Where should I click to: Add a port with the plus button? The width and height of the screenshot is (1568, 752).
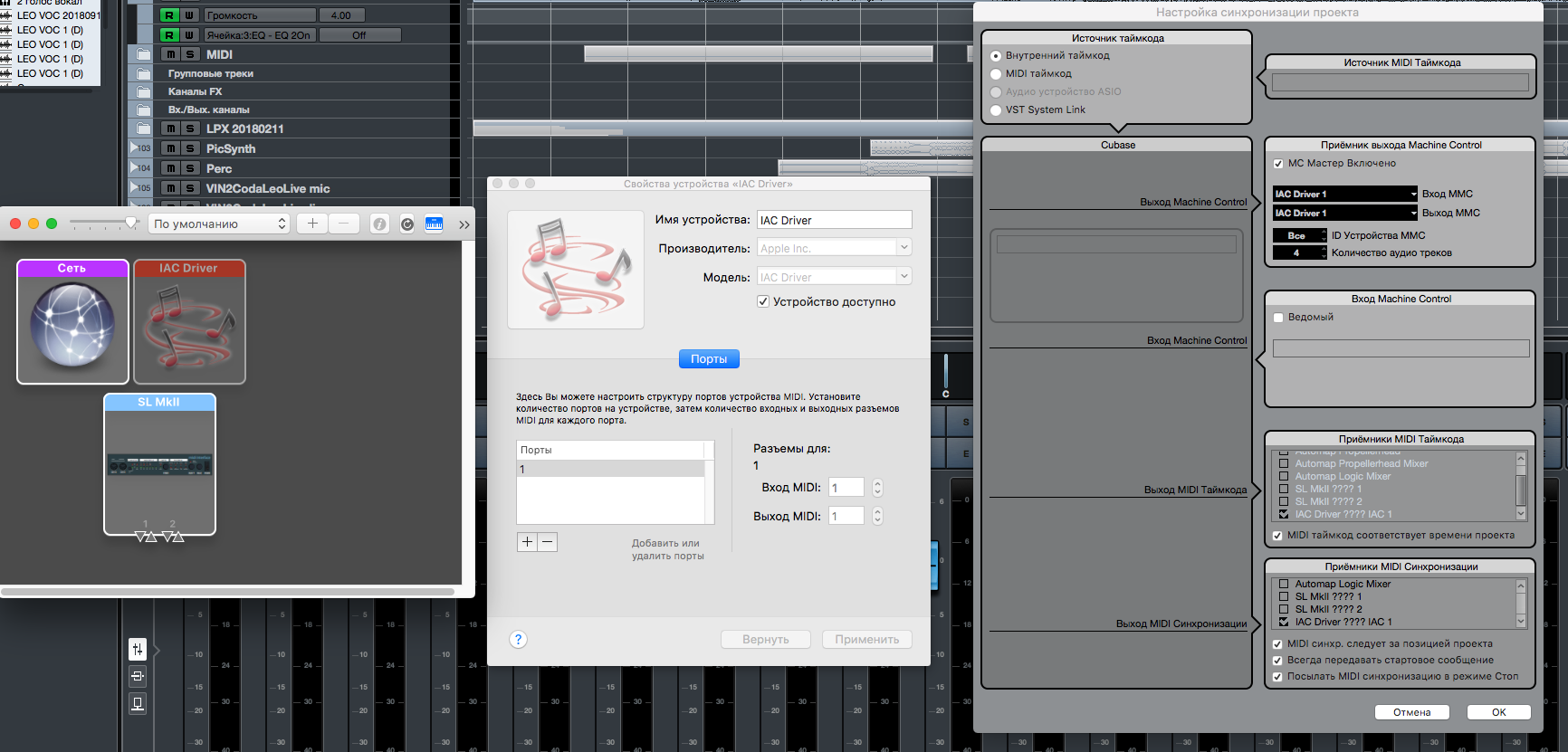coord(527,542)
